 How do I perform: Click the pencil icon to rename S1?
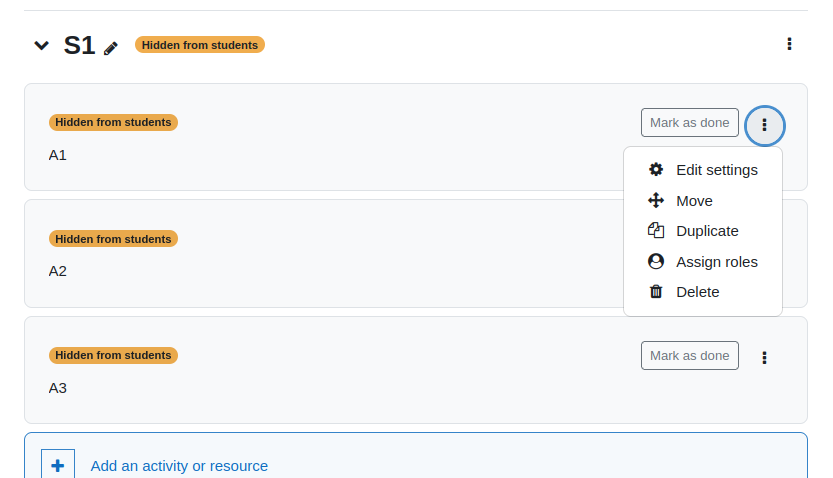click(110, 48)
